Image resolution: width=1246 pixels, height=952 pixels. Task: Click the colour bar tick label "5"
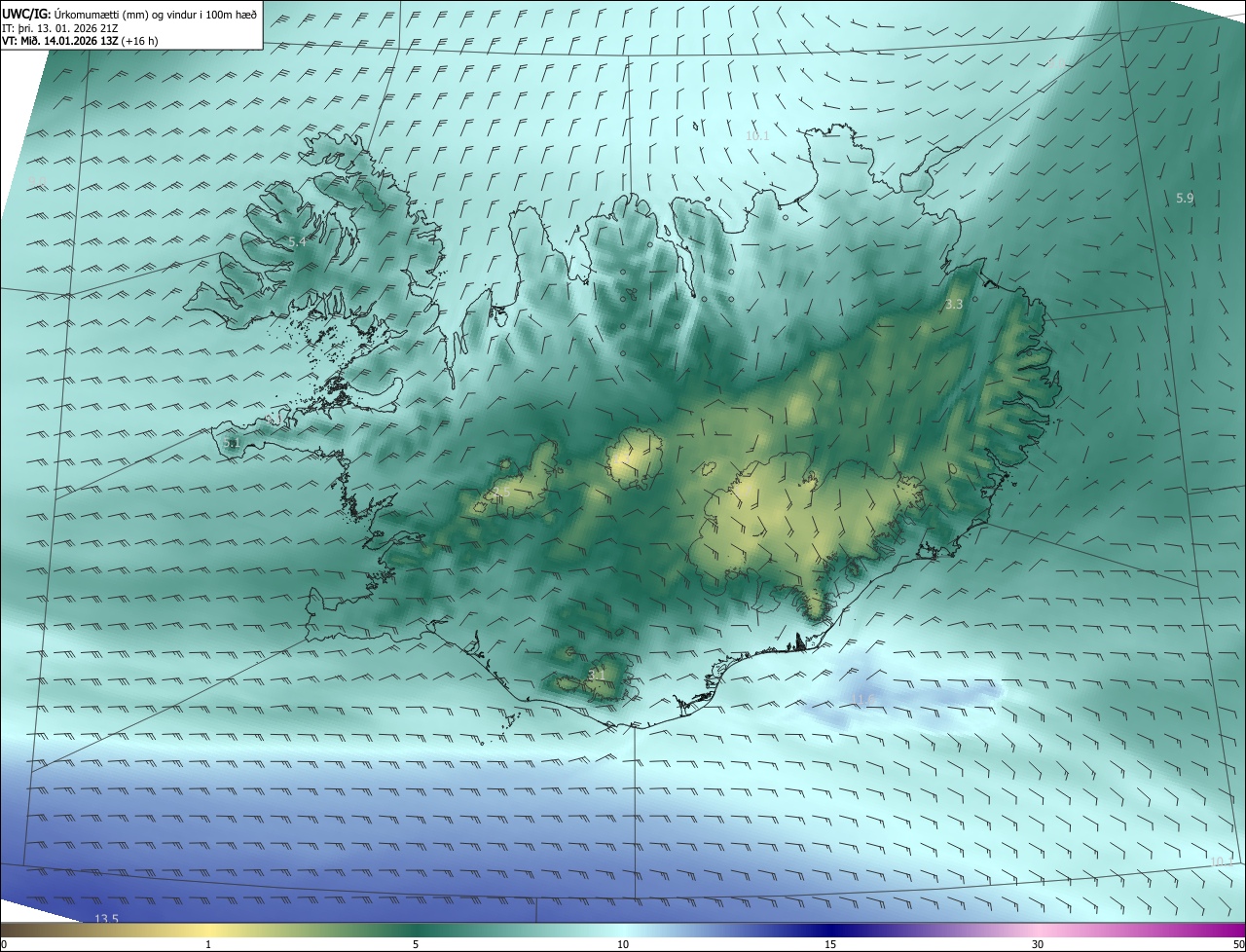pyautogui.click(x=416, y=944)
